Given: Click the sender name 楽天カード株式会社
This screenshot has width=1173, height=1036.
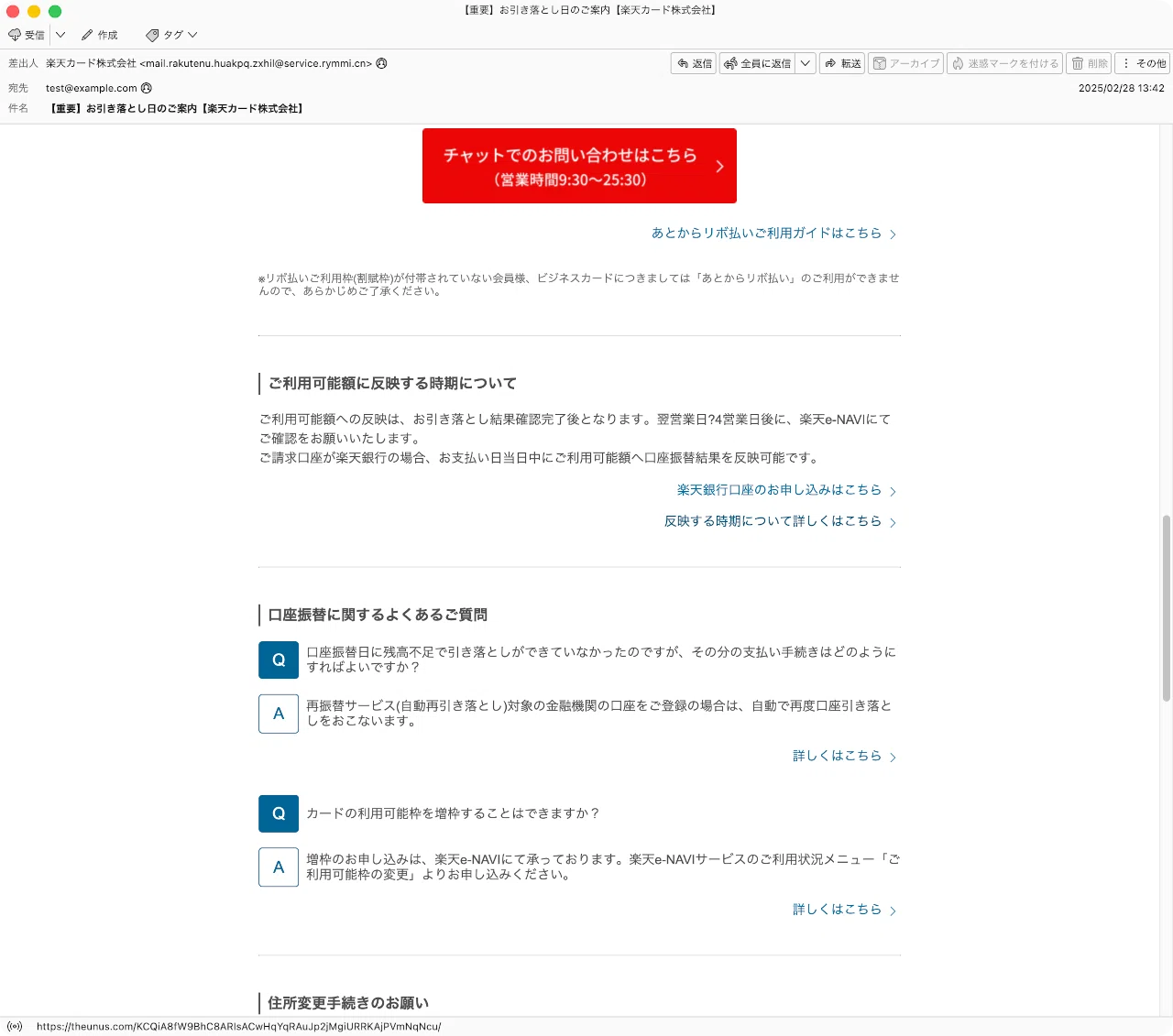Looking at the screenshot, I should pyautogui.click(x=91, y=63).
